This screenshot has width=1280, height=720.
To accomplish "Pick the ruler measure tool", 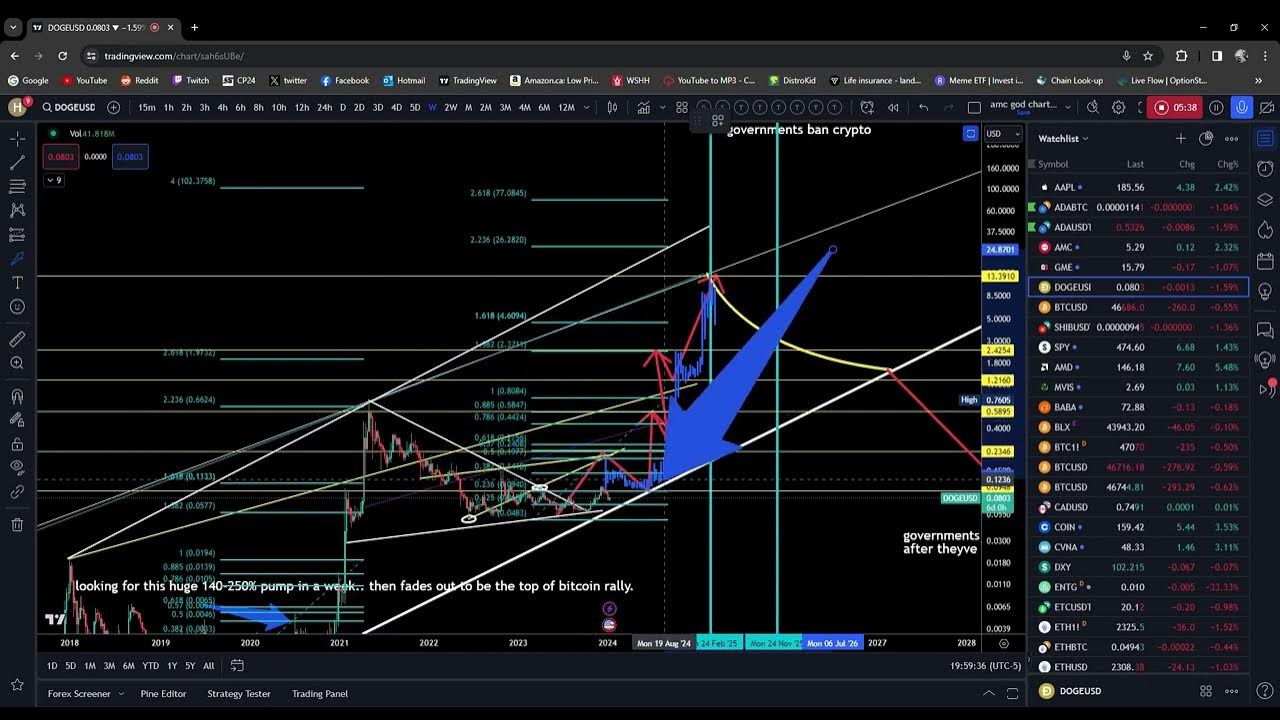I will [17, 339].
